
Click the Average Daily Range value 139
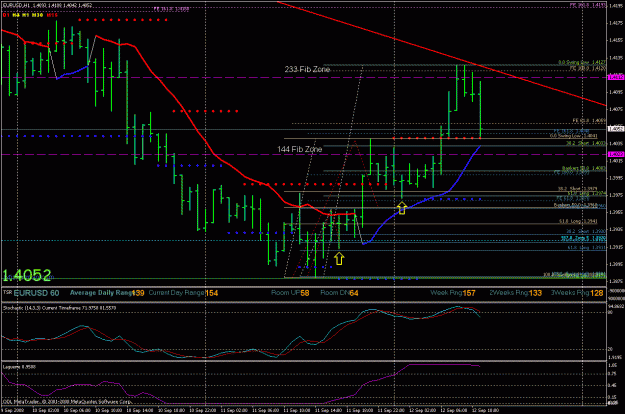coord(138,293)
